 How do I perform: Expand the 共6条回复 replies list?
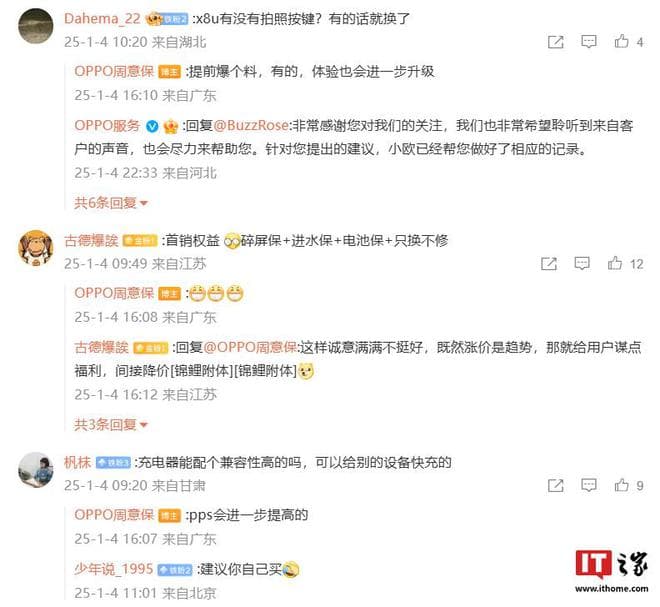pyautogui.click(x=111, y=203)
